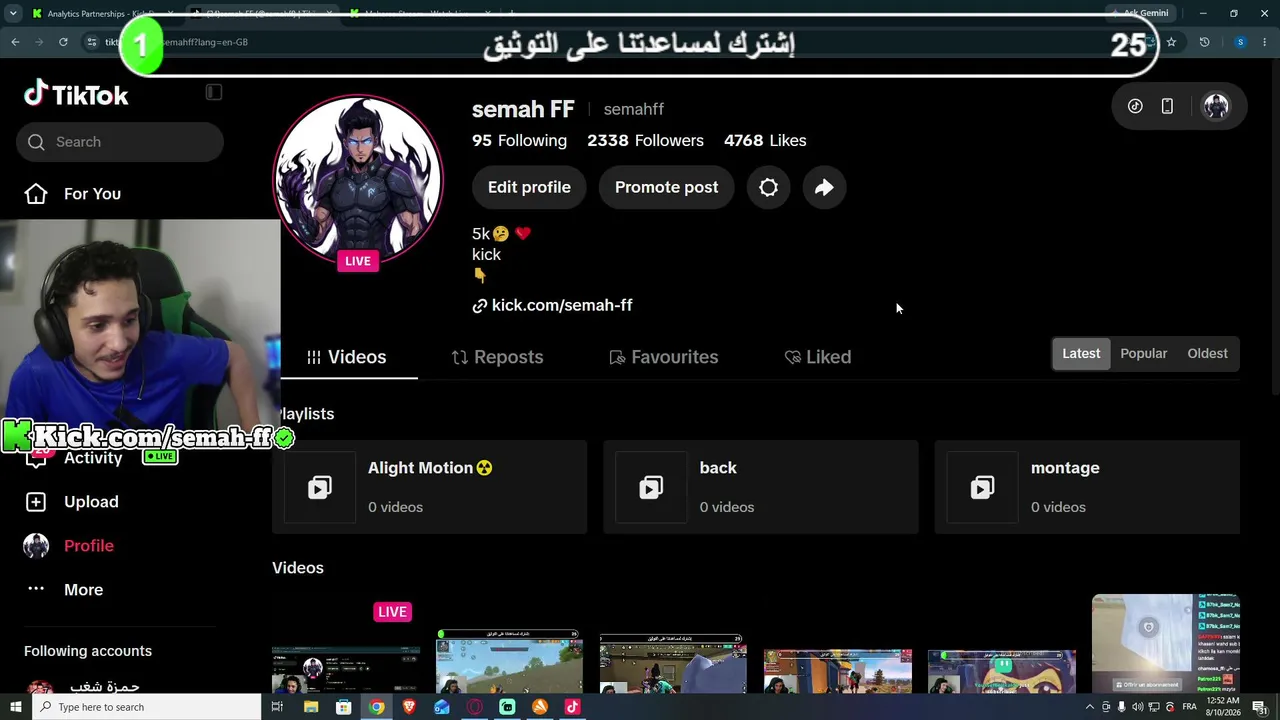
Task: Click the TikTok coins icon in header
Action: click(x=1135, y=106)
